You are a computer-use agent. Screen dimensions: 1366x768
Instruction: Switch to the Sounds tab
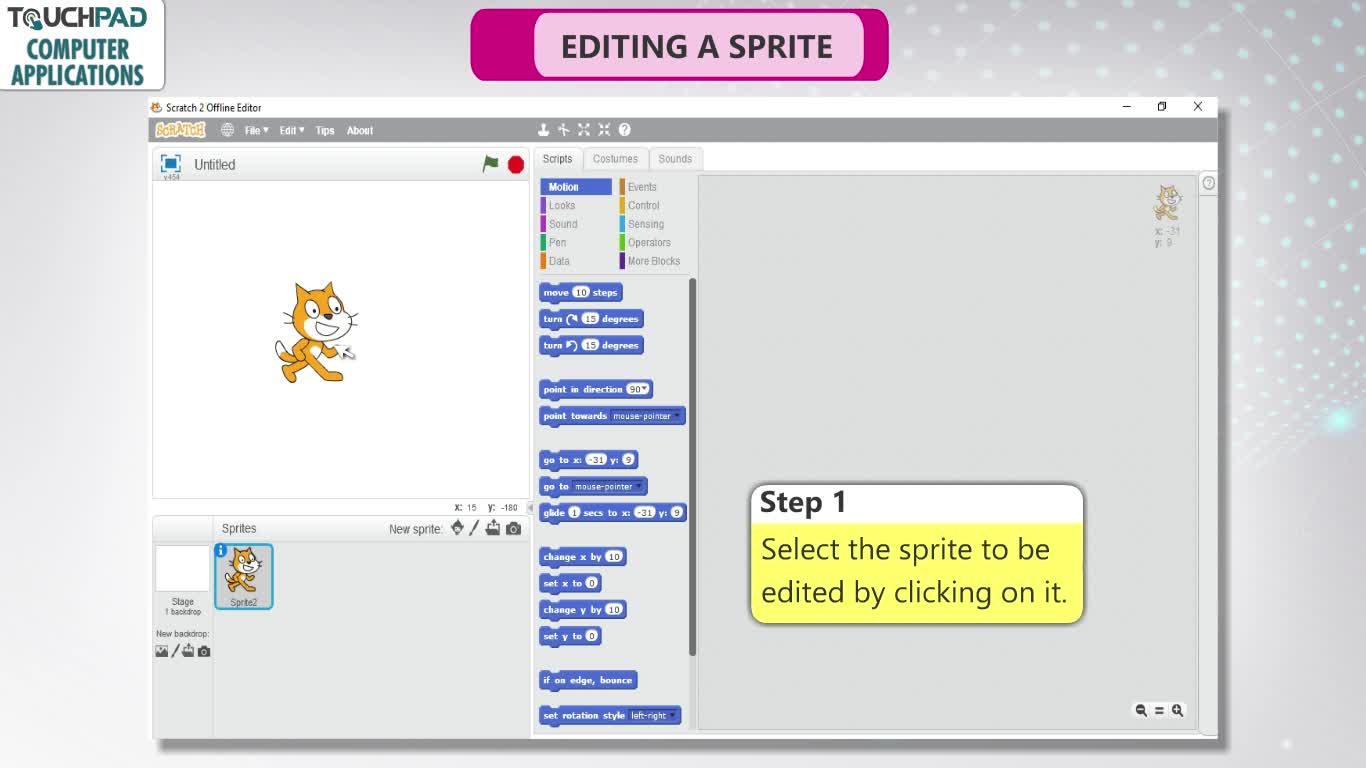pos(675,159)
